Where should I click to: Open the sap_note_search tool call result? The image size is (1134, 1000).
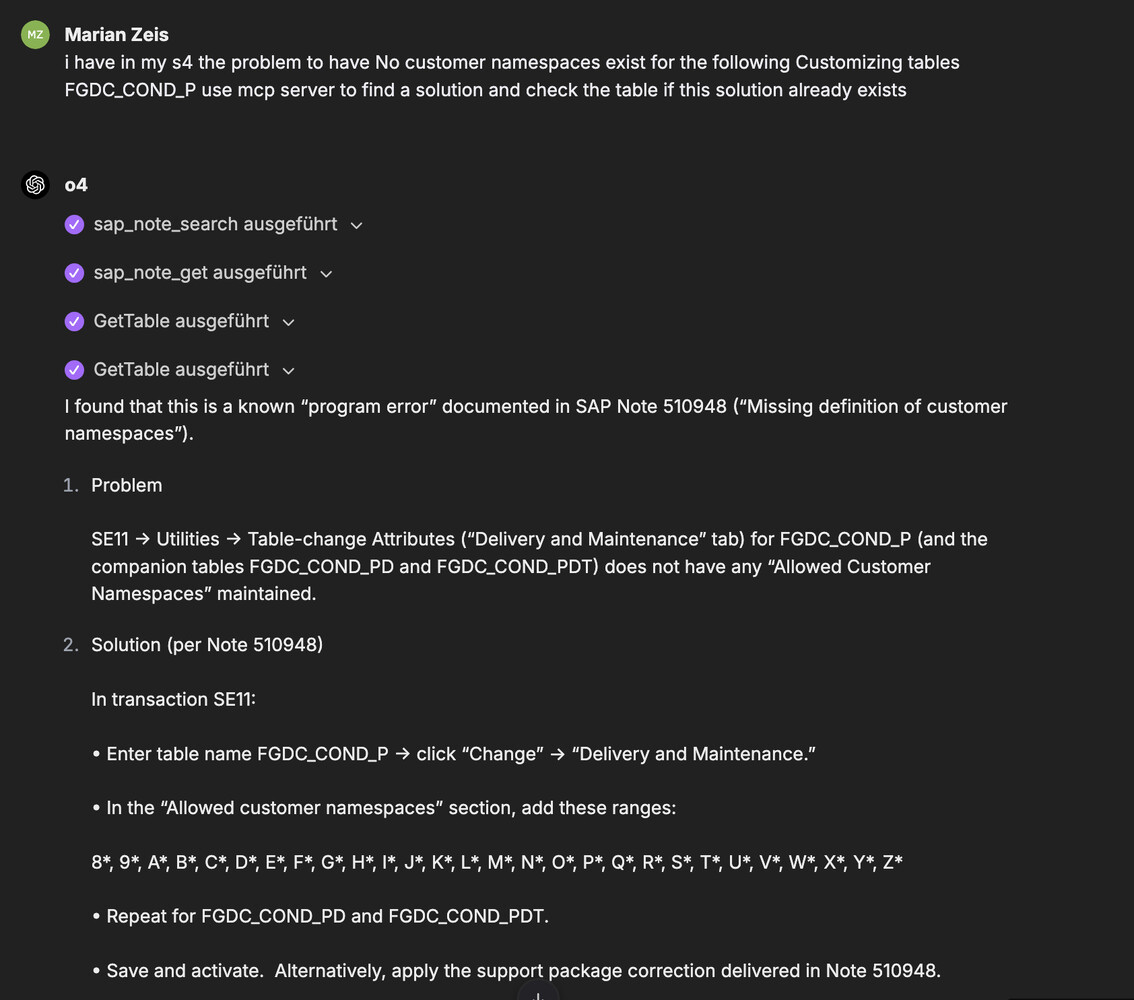(215, 224)
